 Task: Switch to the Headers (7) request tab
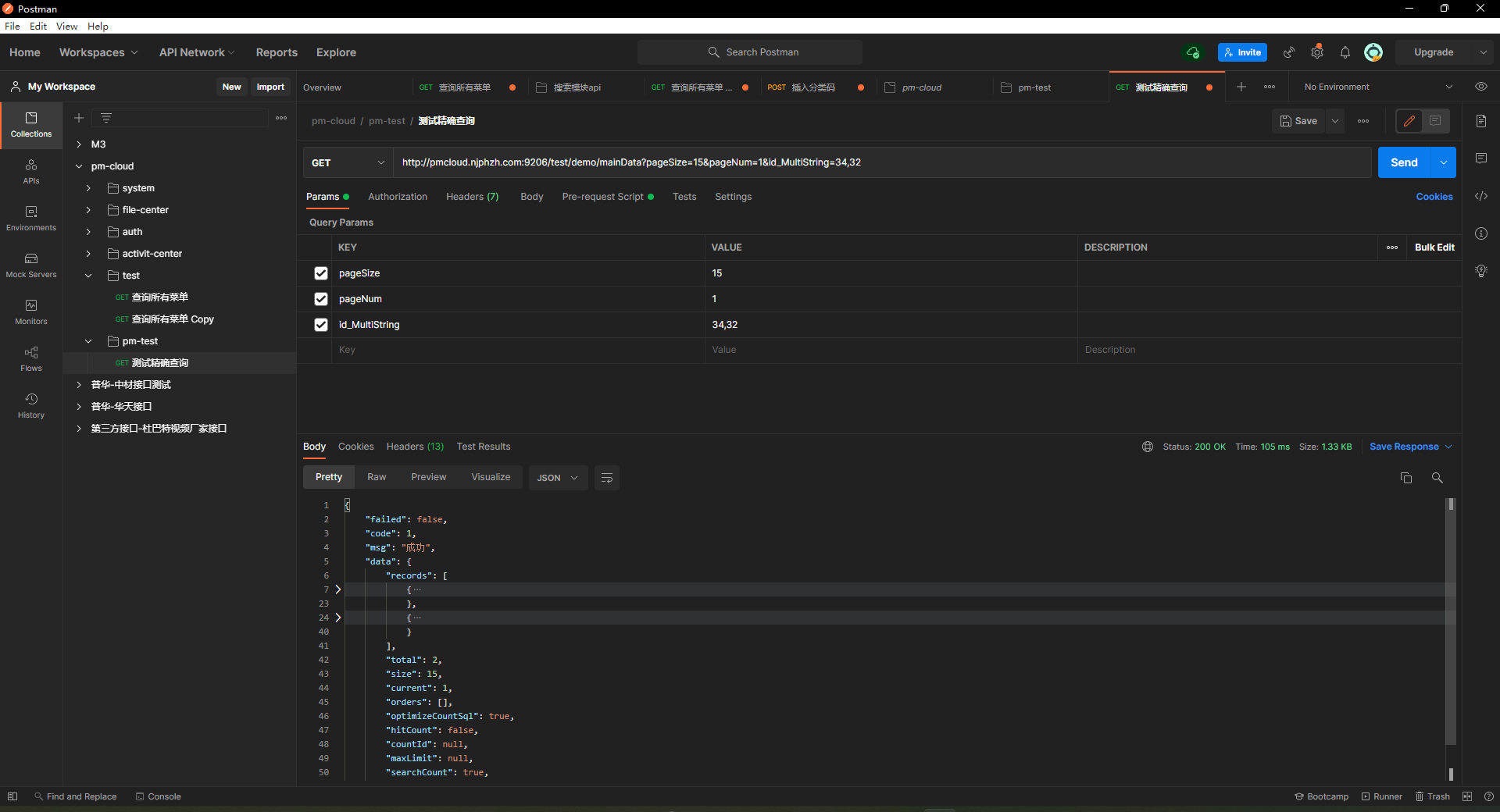(472, 197)
